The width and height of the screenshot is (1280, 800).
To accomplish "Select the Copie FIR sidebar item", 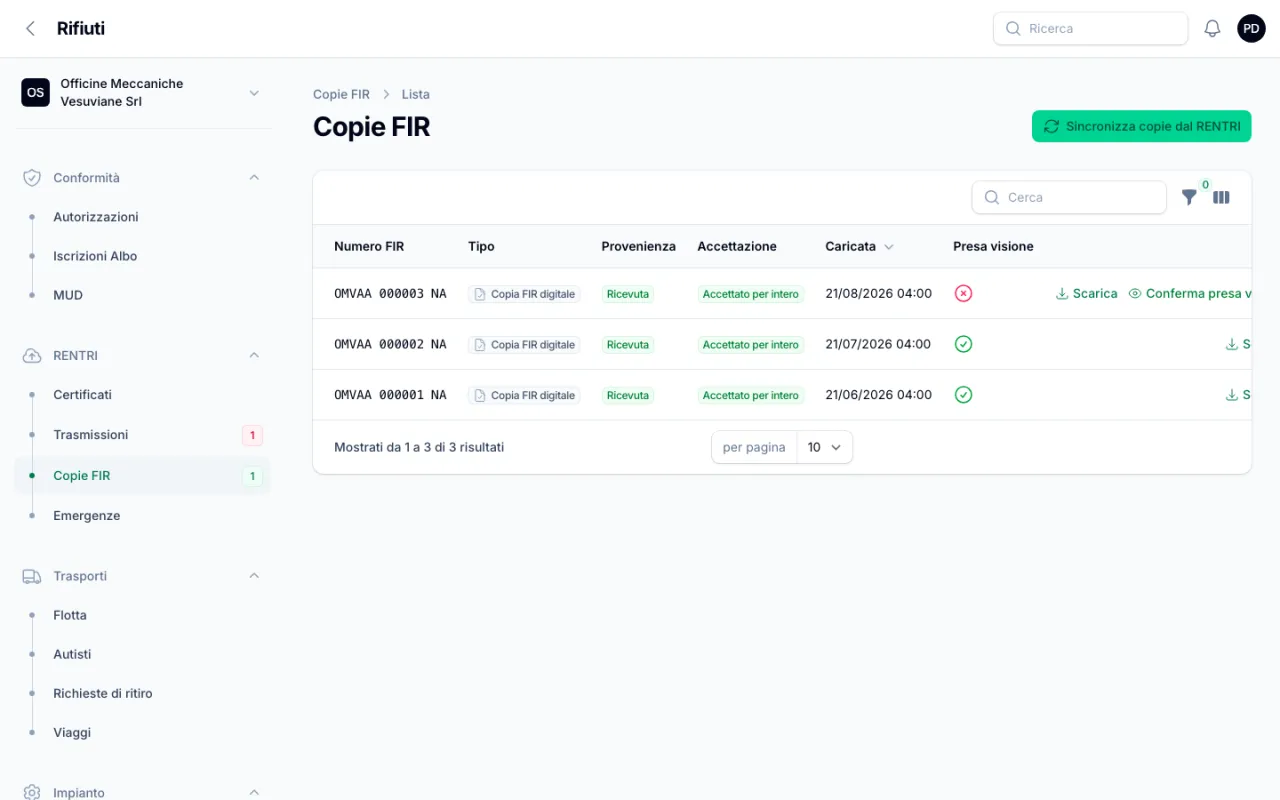I will [142, 476].
